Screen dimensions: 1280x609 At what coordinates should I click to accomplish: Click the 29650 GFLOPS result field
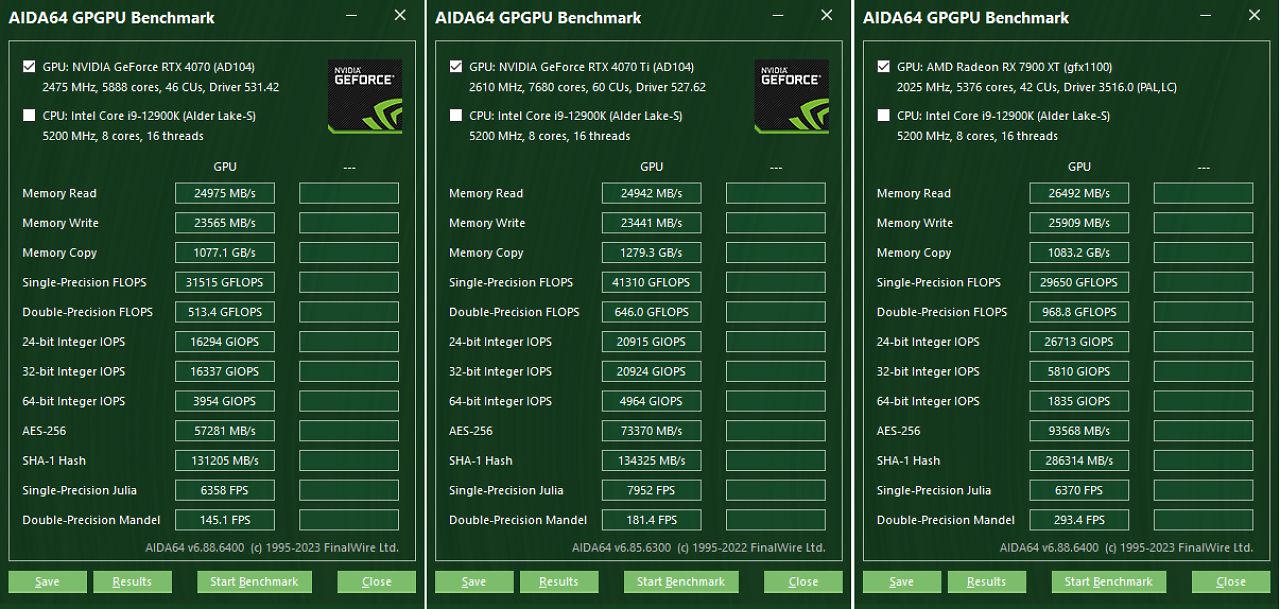pos(1080,282)
